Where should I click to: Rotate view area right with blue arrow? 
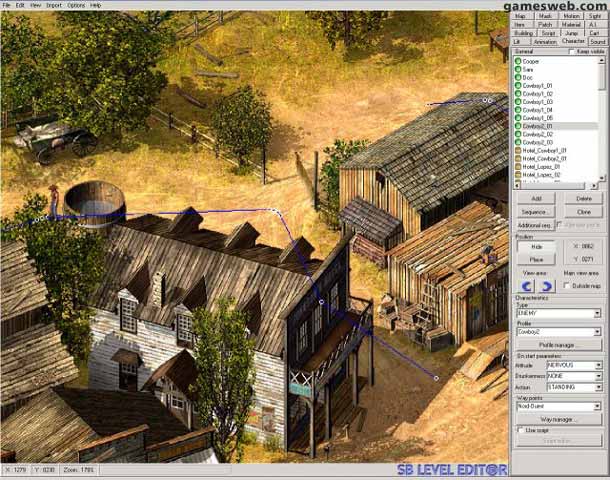click(547, 286)
